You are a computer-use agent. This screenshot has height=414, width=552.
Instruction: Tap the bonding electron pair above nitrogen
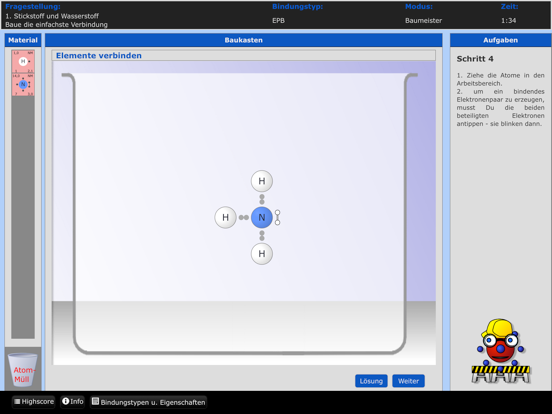coord(262,199)
